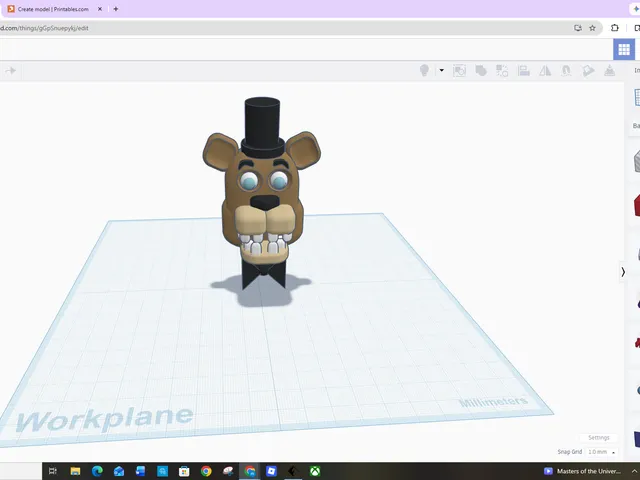Open the blue document app icon on taskbar

(140, 471)
